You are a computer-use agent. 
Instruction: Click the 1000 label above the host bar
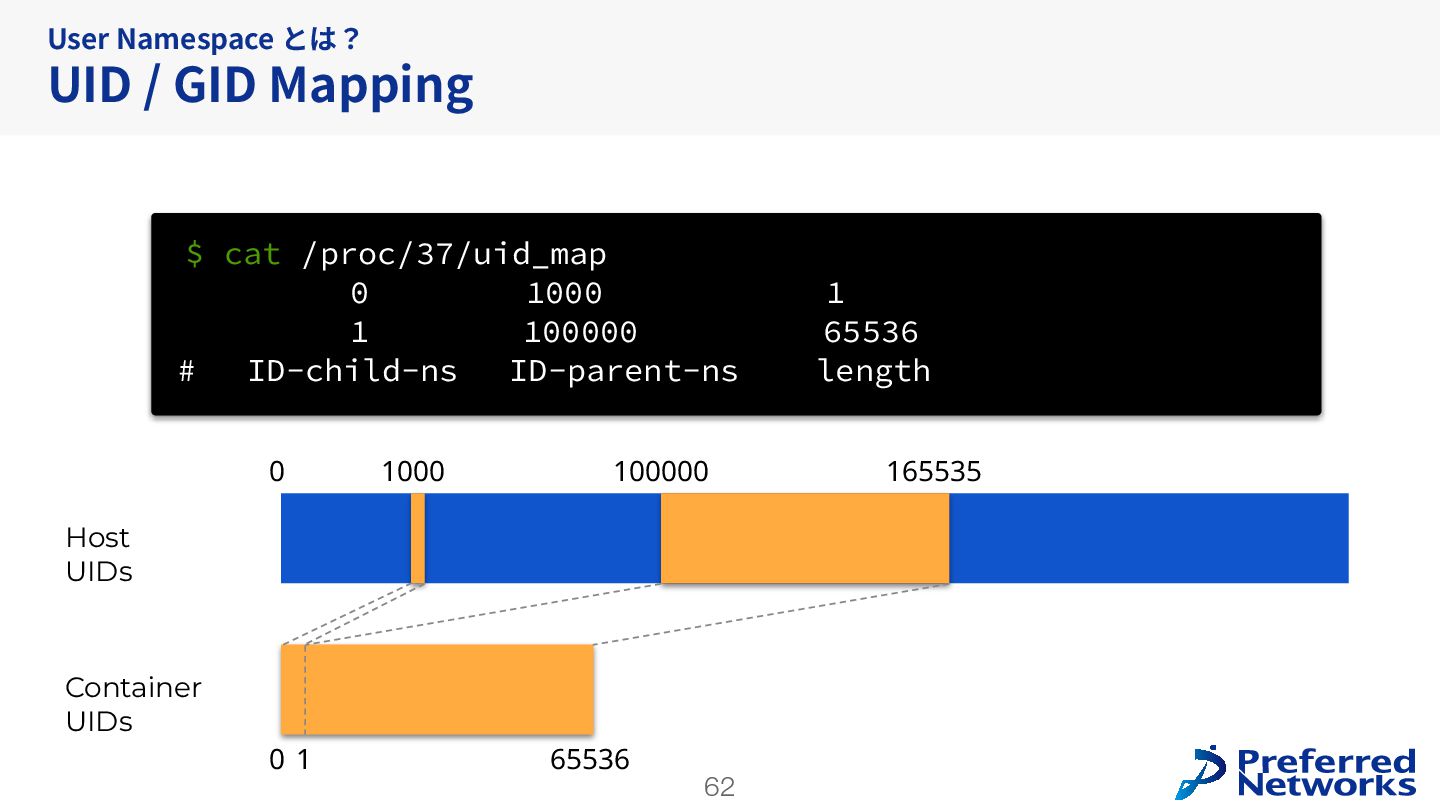pos(413,472)
